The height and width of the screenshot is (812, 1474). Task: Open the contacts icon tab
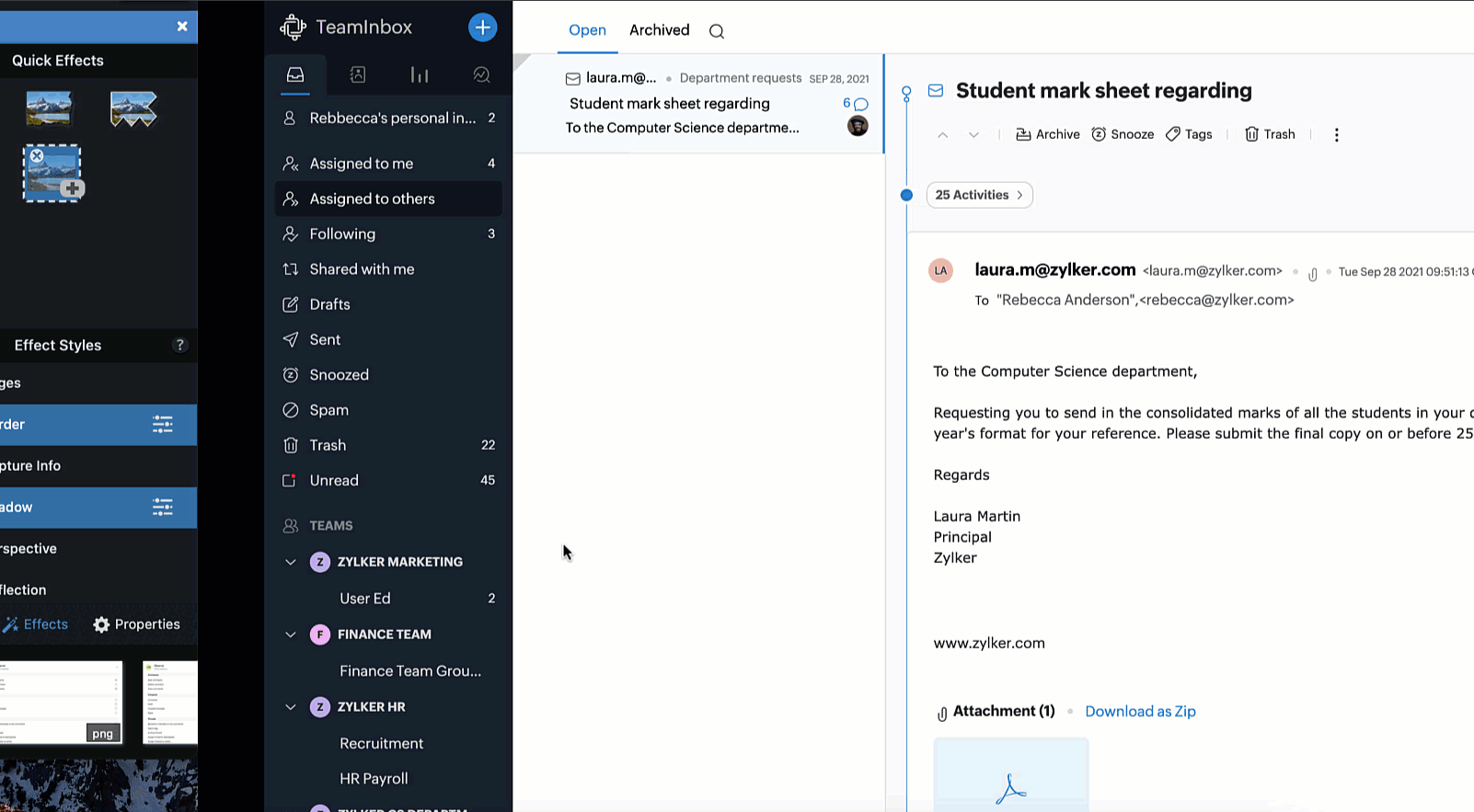[358, 75]
